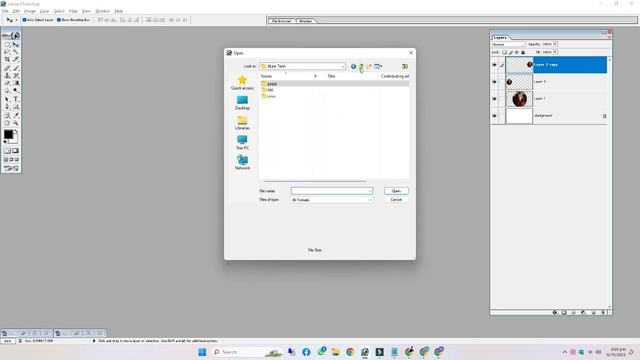
Task: Select the Notes tool
Action: point(7,116)
